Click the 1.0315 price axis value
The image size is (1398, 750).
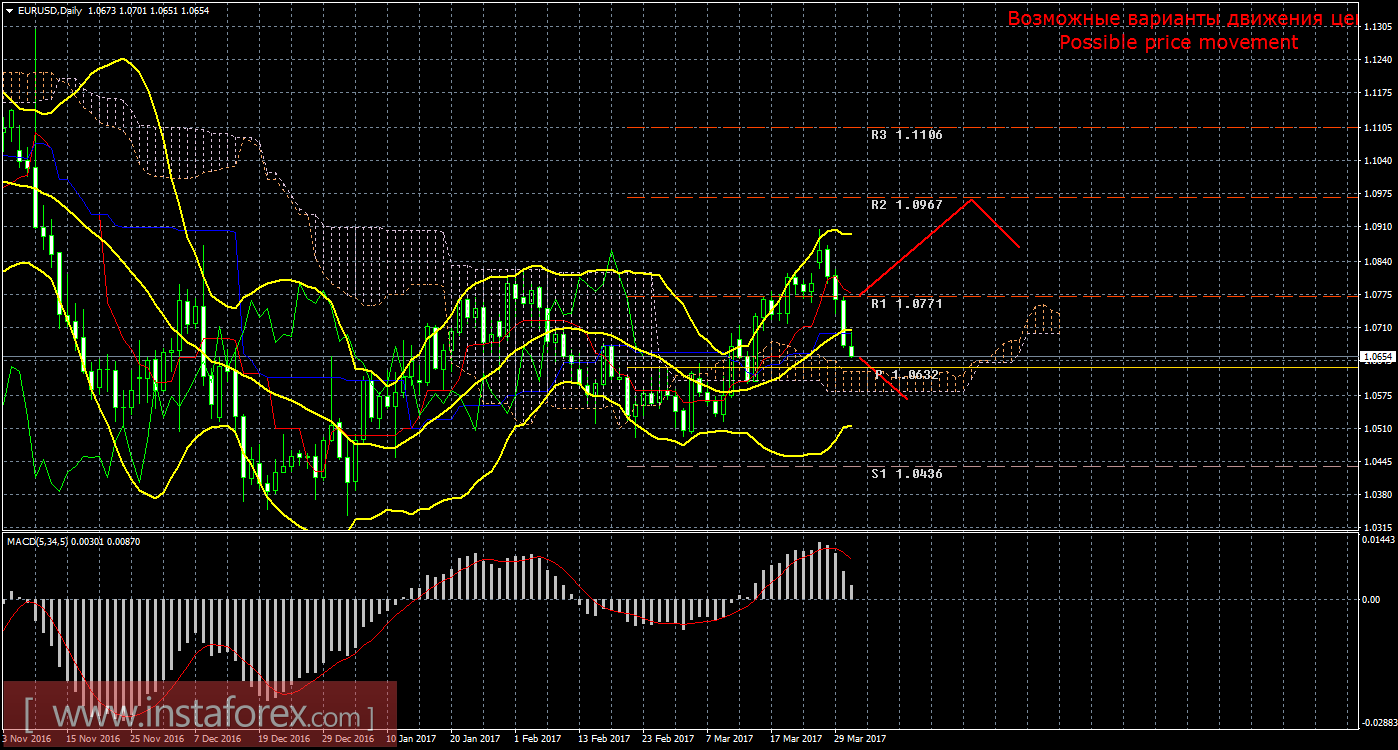point(1379,527)
